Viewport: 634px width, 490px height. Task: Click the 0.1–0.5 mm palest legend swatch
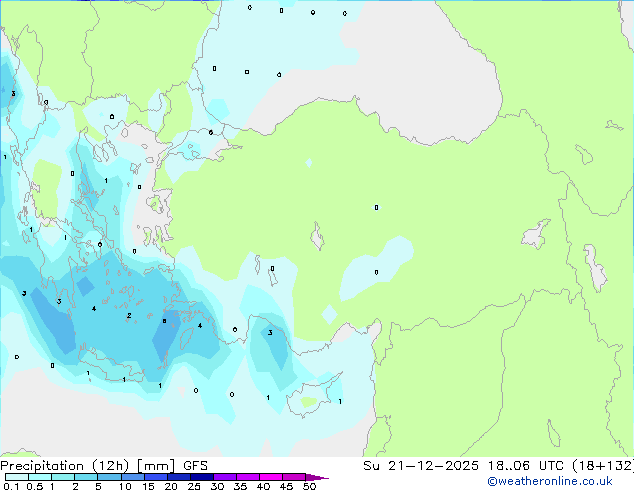(17, 477)
